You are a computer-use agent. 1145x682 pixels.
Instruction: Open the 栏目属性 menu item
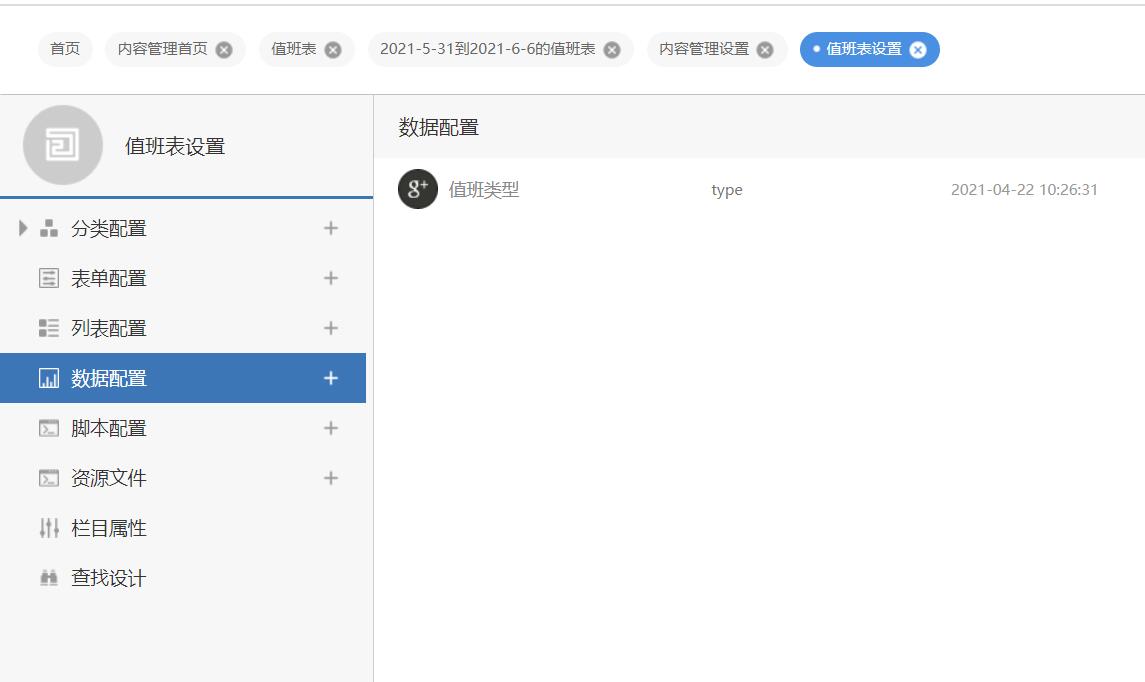108,529
